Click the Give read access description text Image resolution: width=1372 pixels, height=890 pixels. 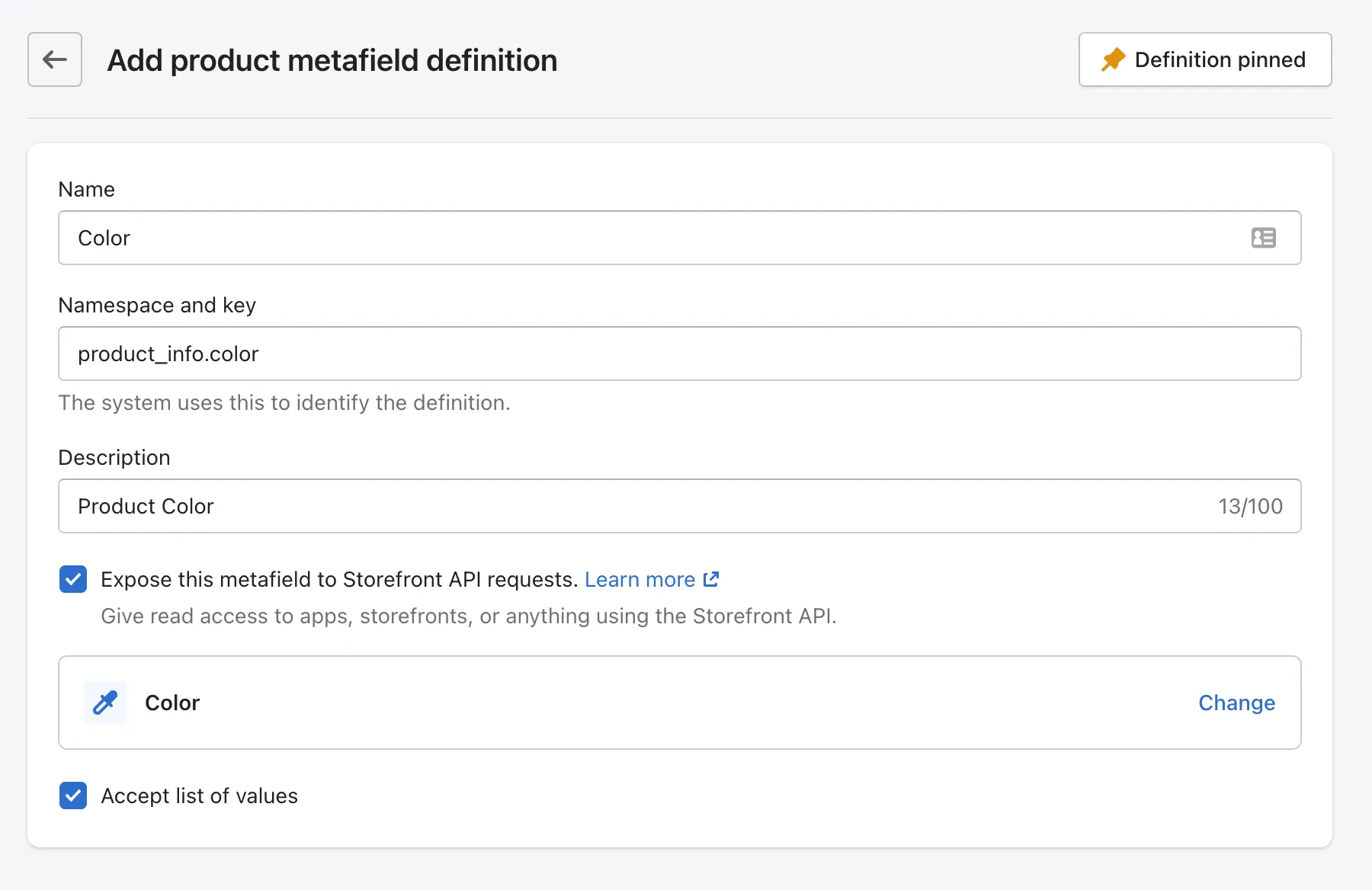[x=469, y=616]
